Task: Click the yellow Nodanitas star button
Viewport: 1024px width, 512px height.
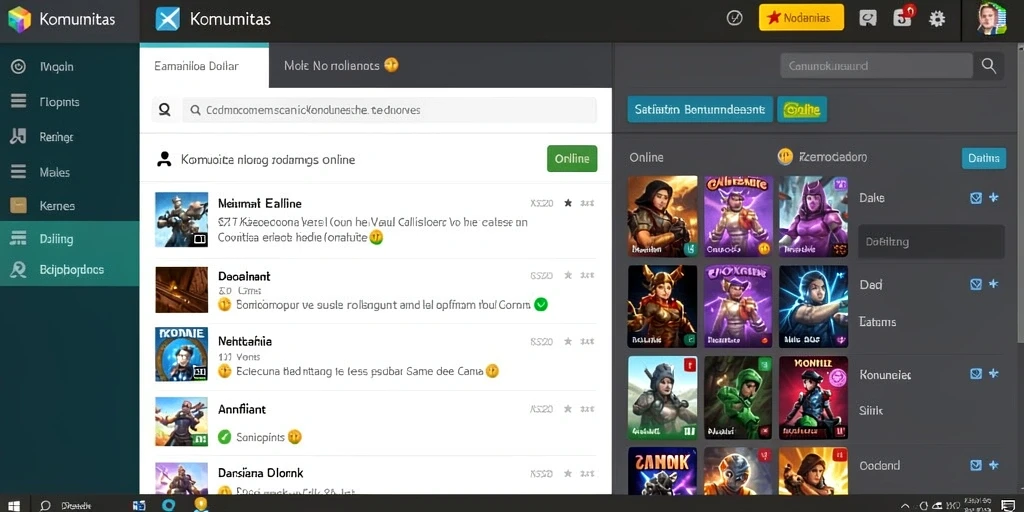Action: tap(801, 18)
